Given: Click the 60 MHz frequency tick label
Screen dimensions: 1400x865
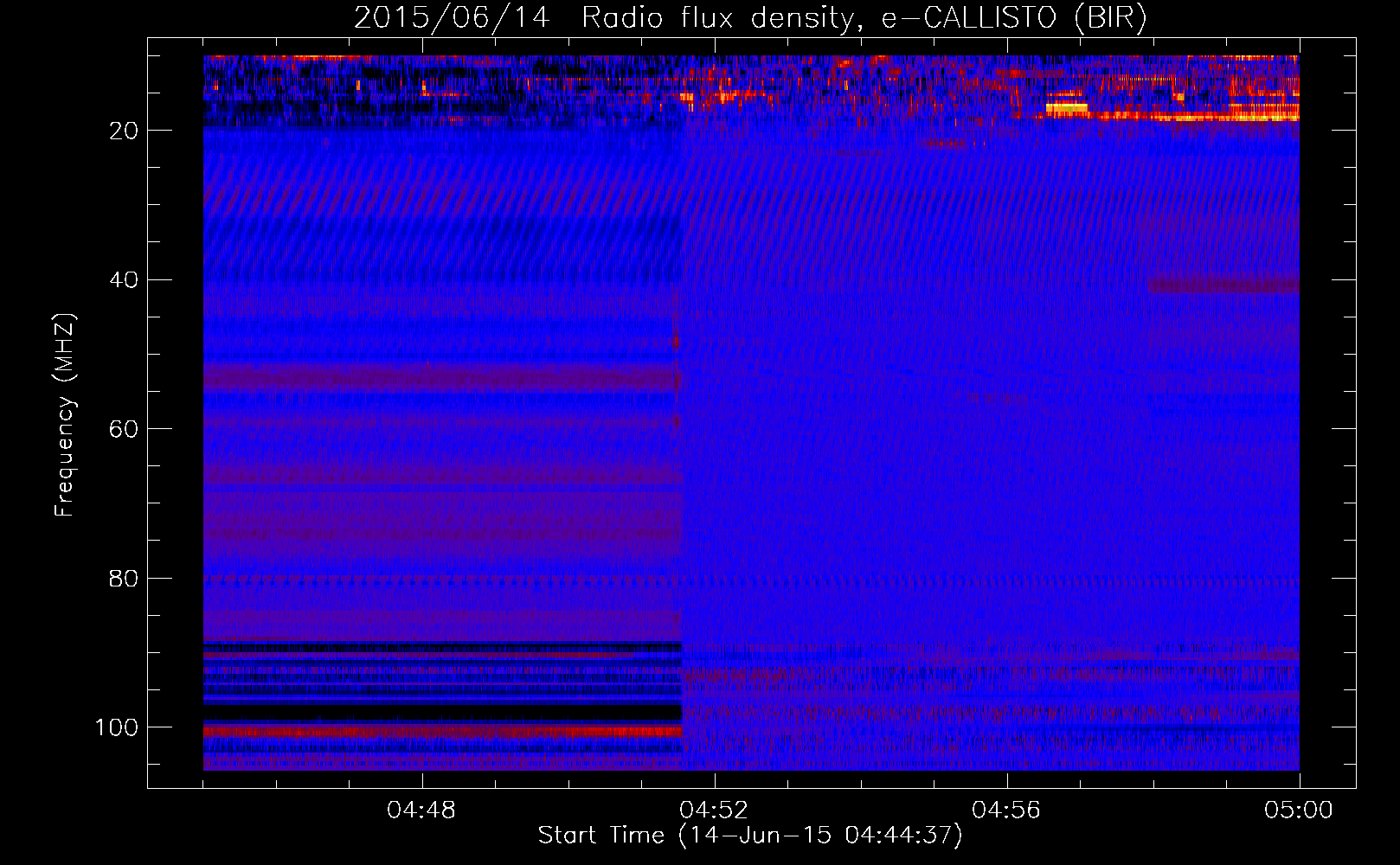Looking at the screenshot, I should click(124, 429).
